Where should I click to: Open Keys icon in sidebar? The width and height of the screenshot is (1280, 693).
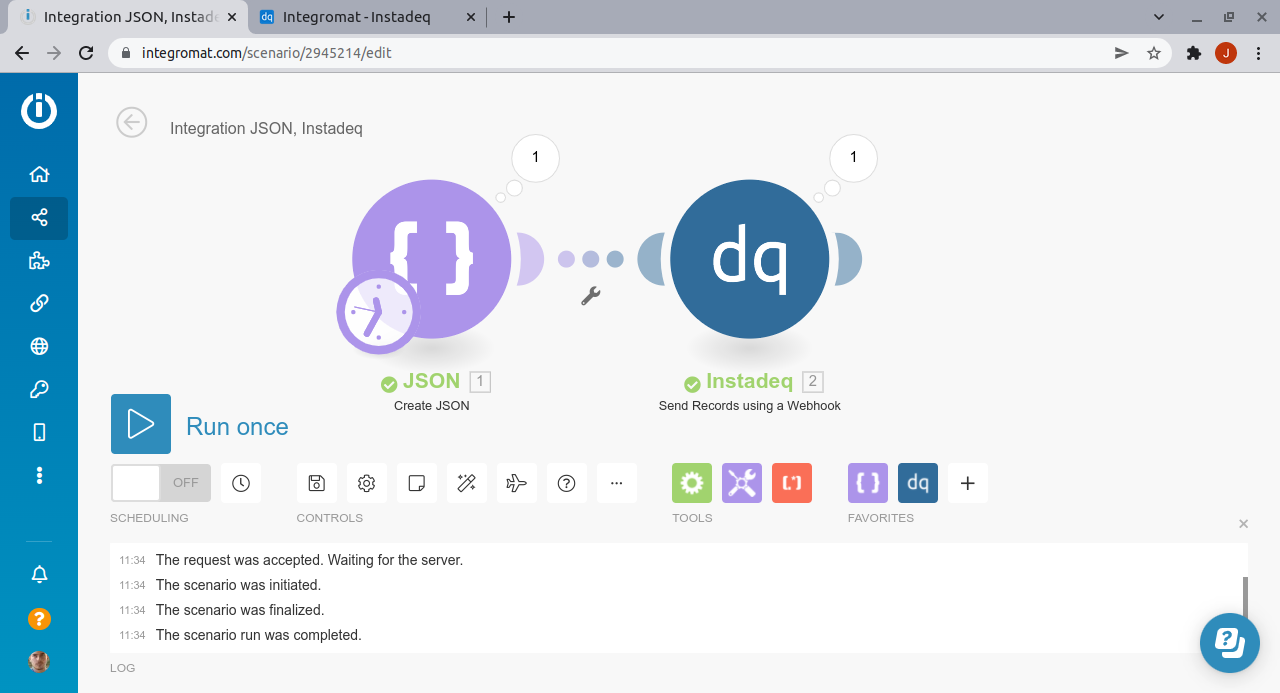pyautogui.click(x=39, y=389)
